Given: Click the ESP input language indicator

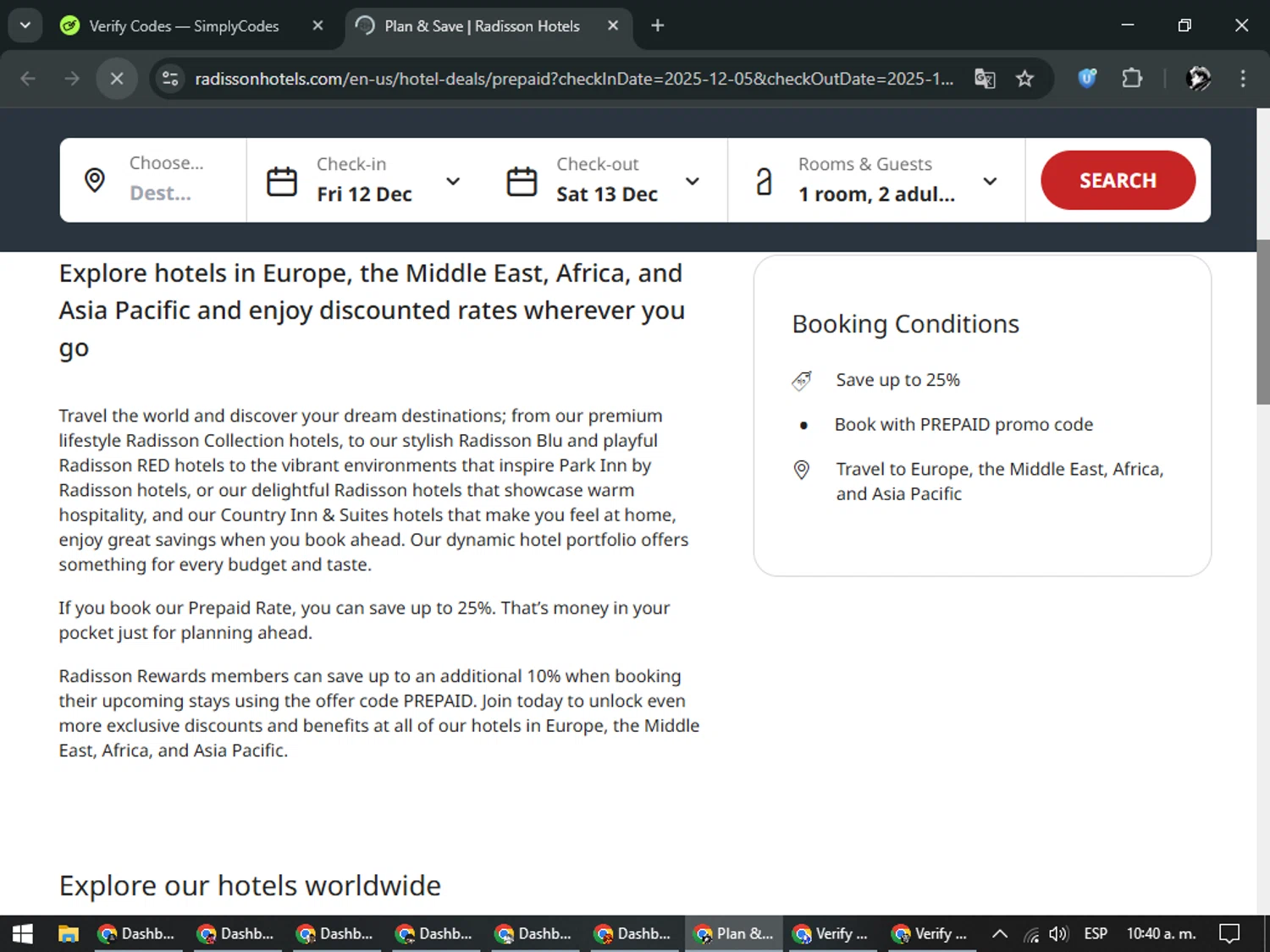Looking at the screenshot, I should [1096, 933].
